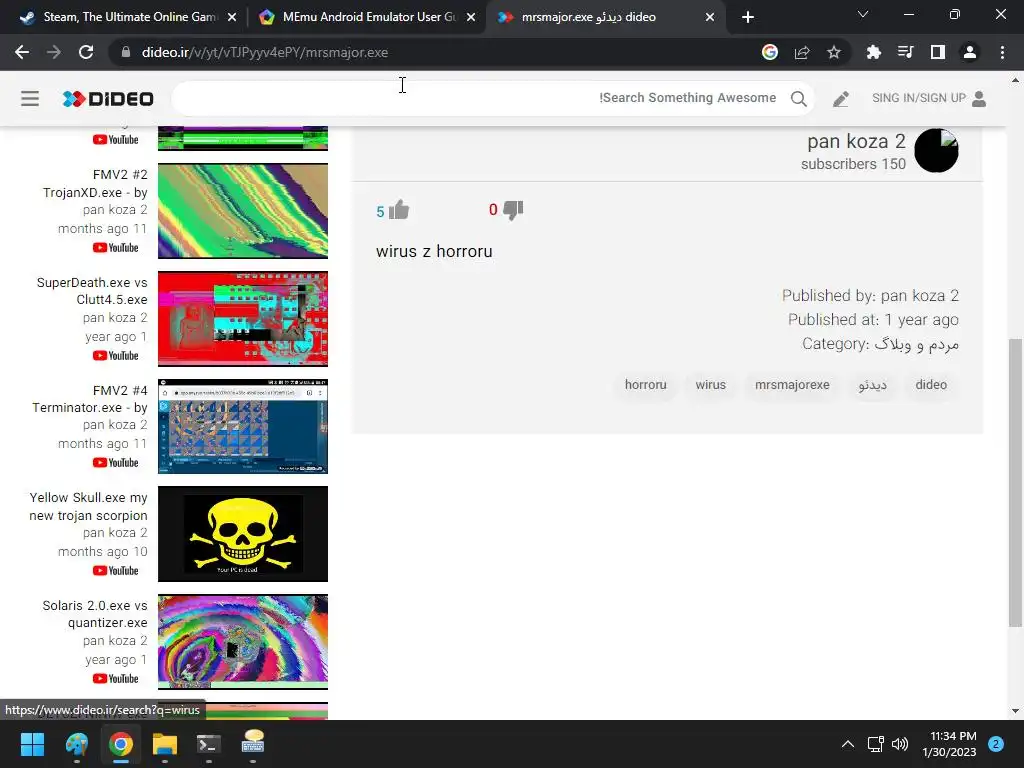Close the MEmu tab
This screenshot has height=768, width=1024.
click(471, 18)
